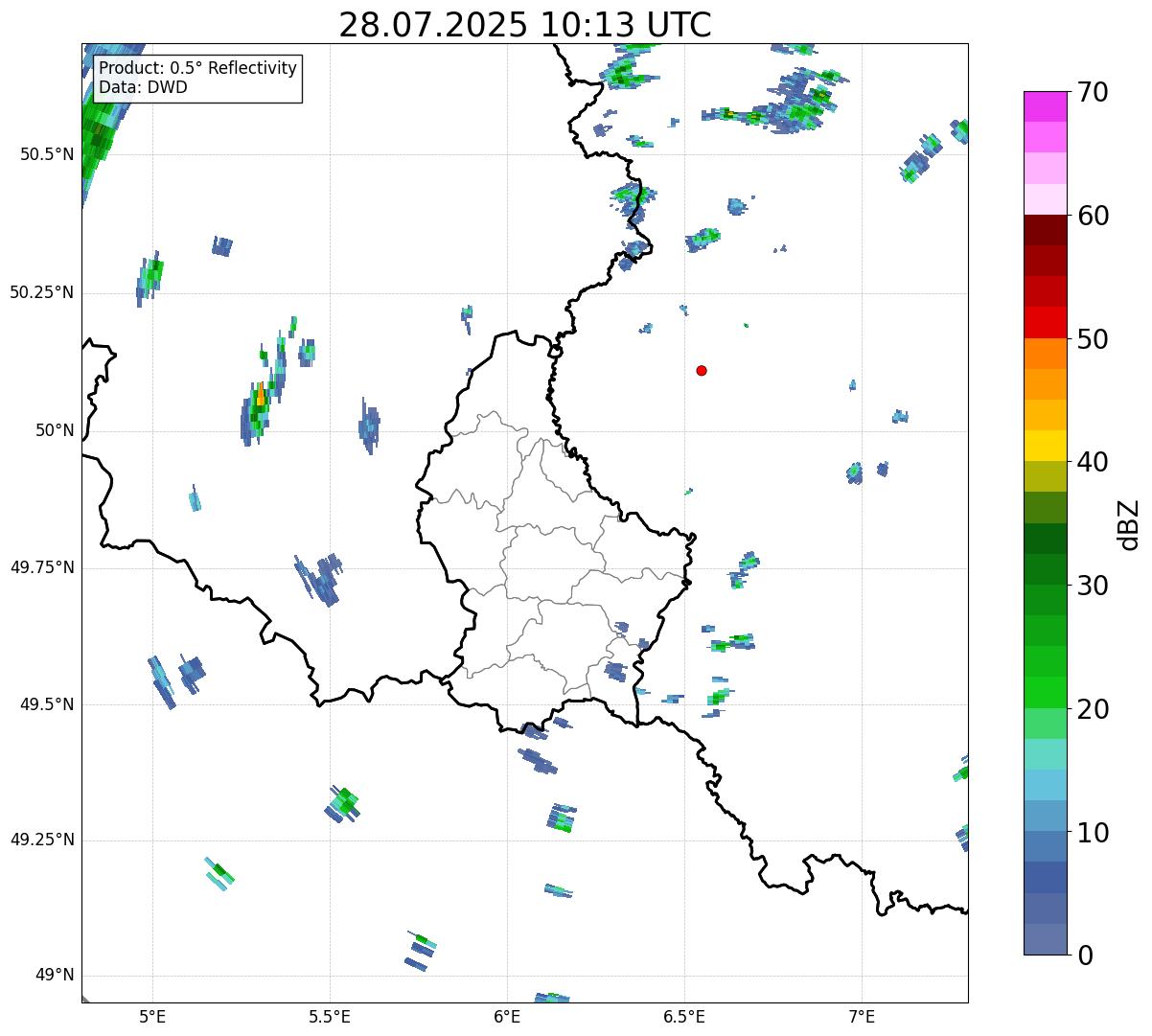Click the magenta top colorbar segment
The image size is (1152, 1036).
(1045, 106)
